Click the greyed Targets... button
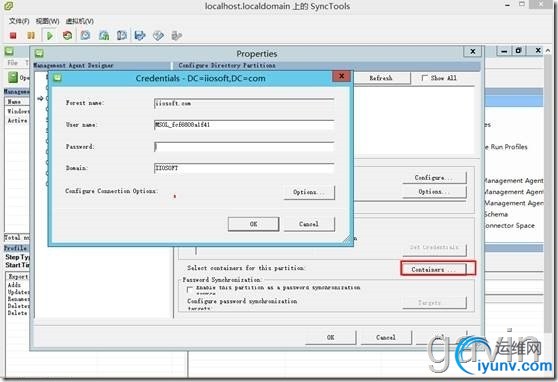The width and height of the screenshot is (558, 382). pos(434,303)
